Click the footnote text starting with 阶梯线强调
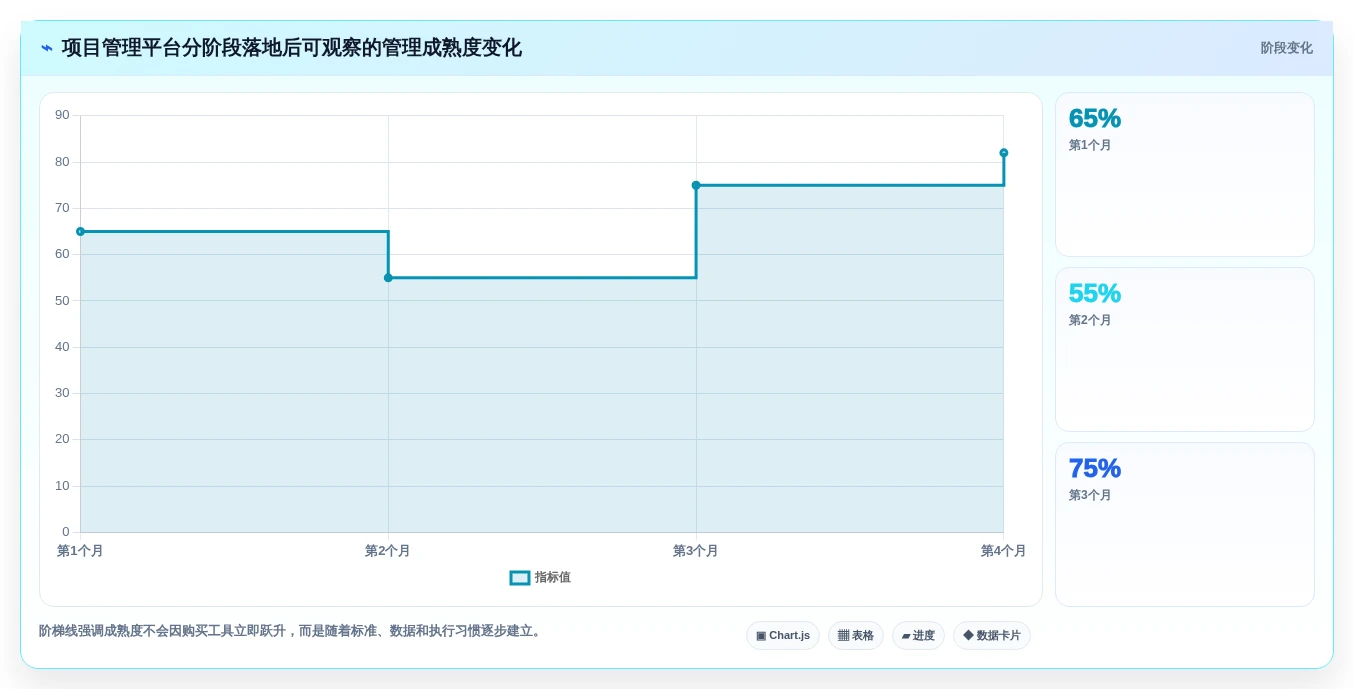This screenshot has height=689, width=1354. coord(292,631)
